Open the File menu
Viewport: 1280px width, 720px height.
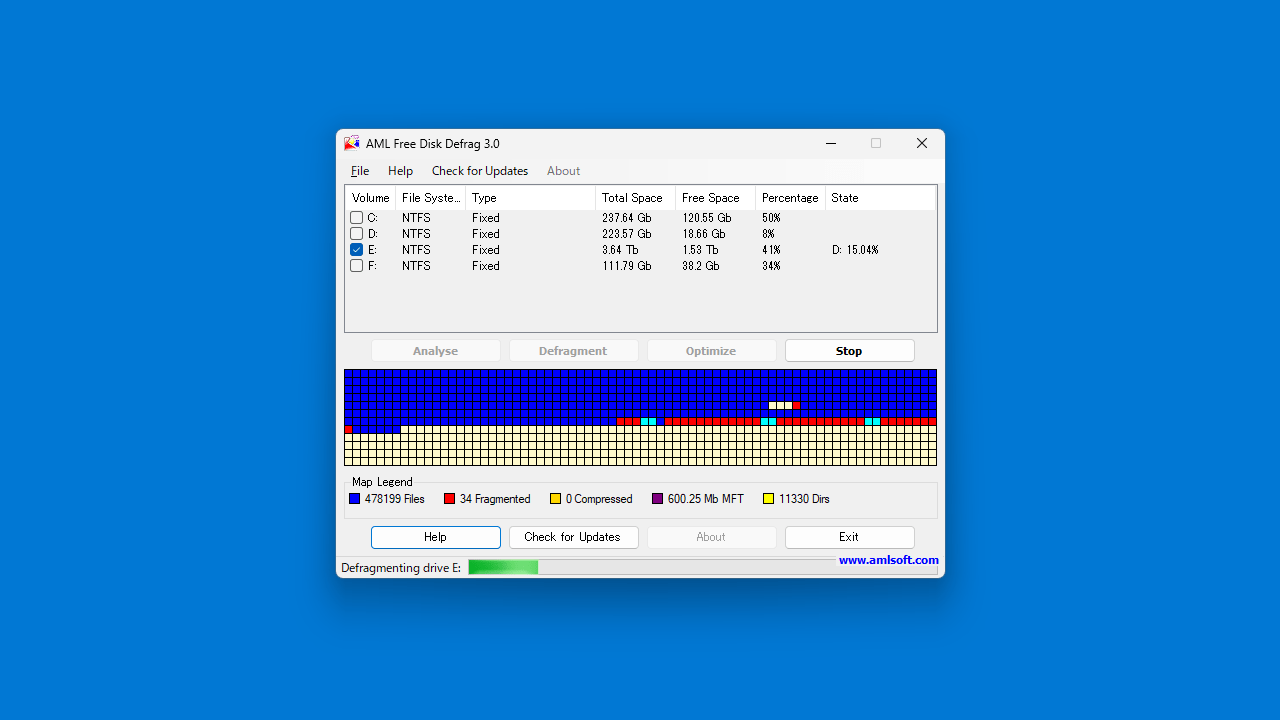pyautogui.click(x=360, y=171)
